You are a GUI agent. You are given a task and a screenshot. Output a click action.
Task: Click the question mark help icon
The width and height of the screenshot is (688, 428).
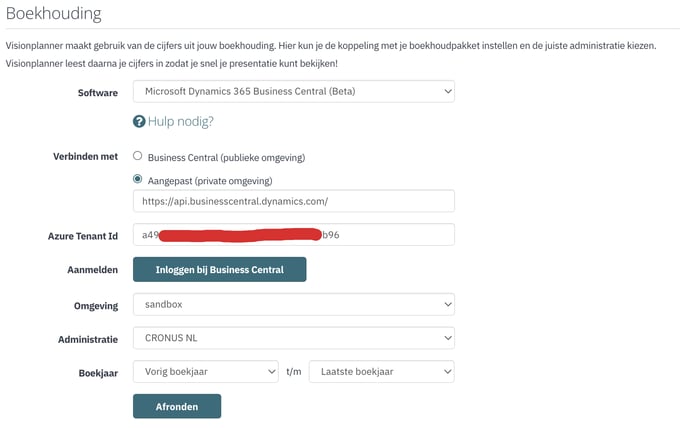pos(139,122)
